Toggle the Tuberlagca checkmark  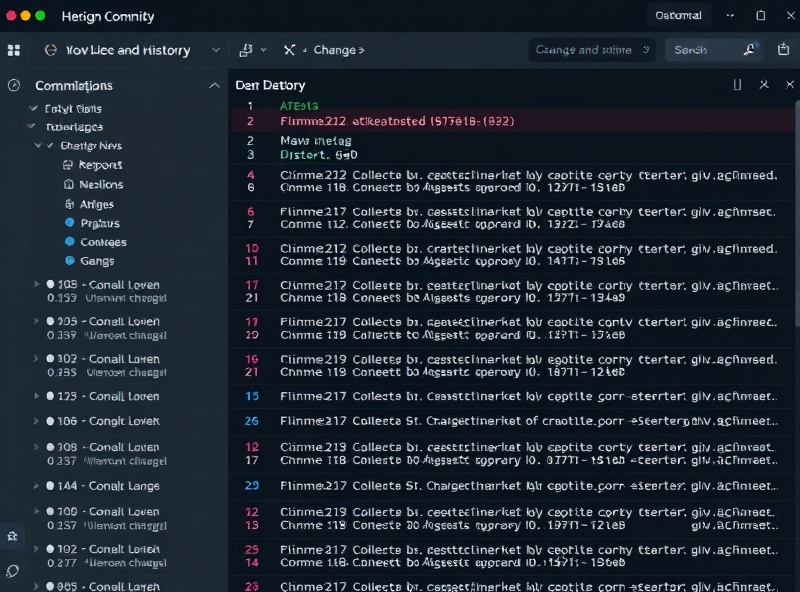point(31,126)
